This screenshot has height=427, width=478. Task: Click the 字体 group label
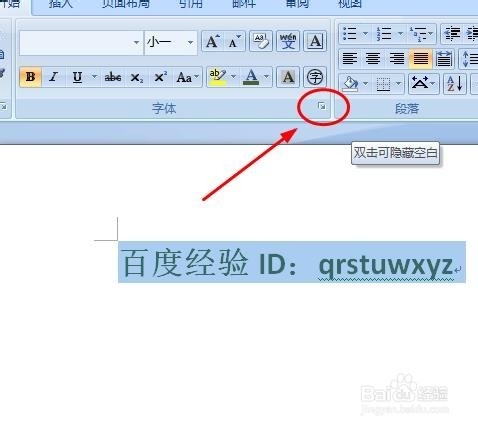pos(164,109)
